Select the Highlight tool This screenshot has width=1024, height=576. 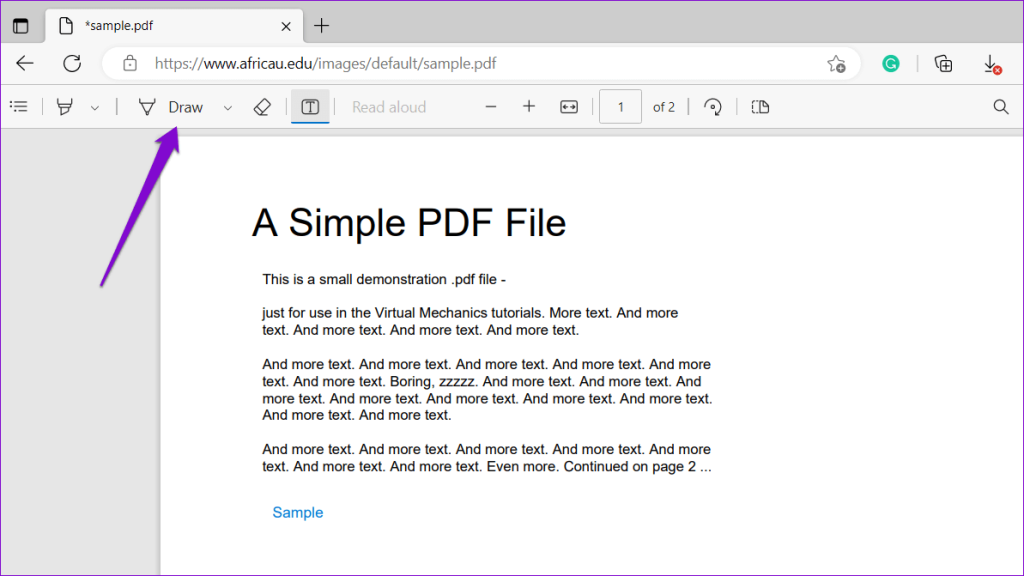coord(64,106)
